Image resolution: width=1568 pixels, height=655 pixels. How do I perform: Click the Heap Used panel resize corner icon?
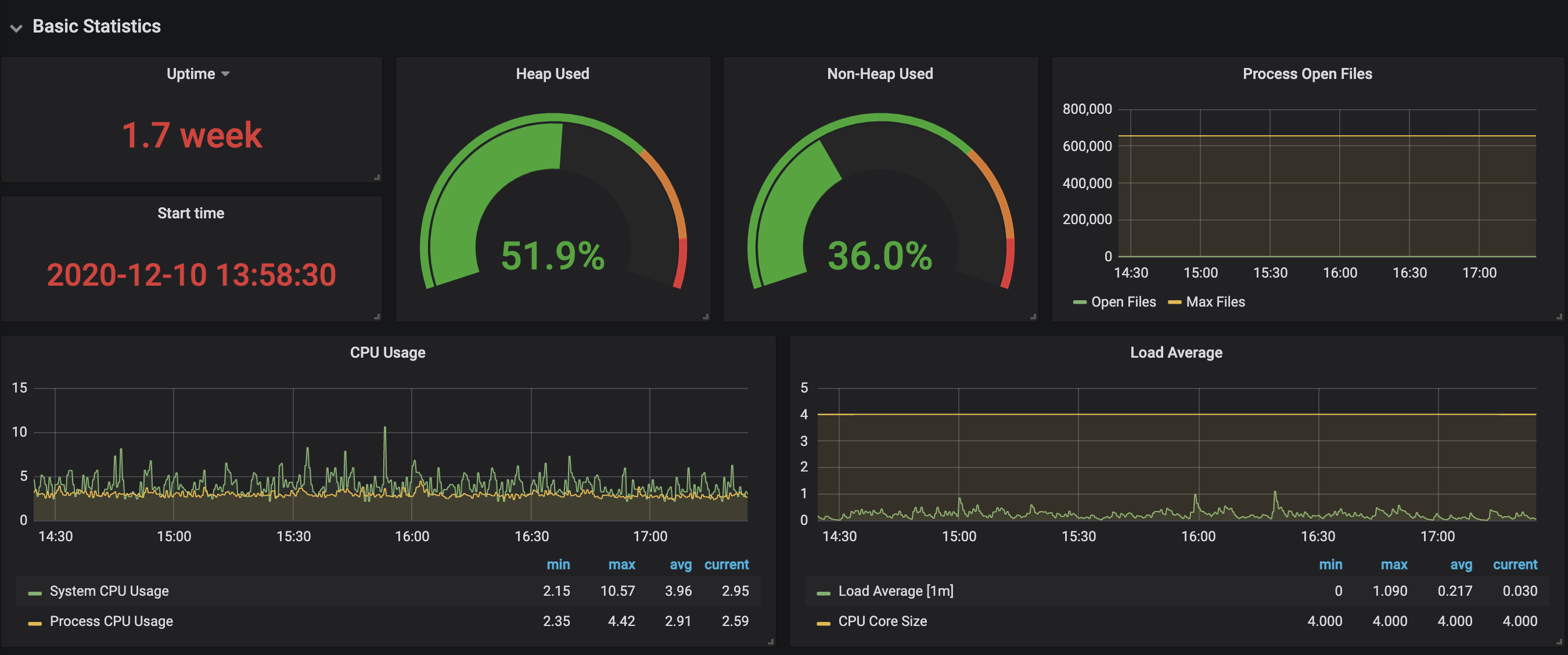706,316
